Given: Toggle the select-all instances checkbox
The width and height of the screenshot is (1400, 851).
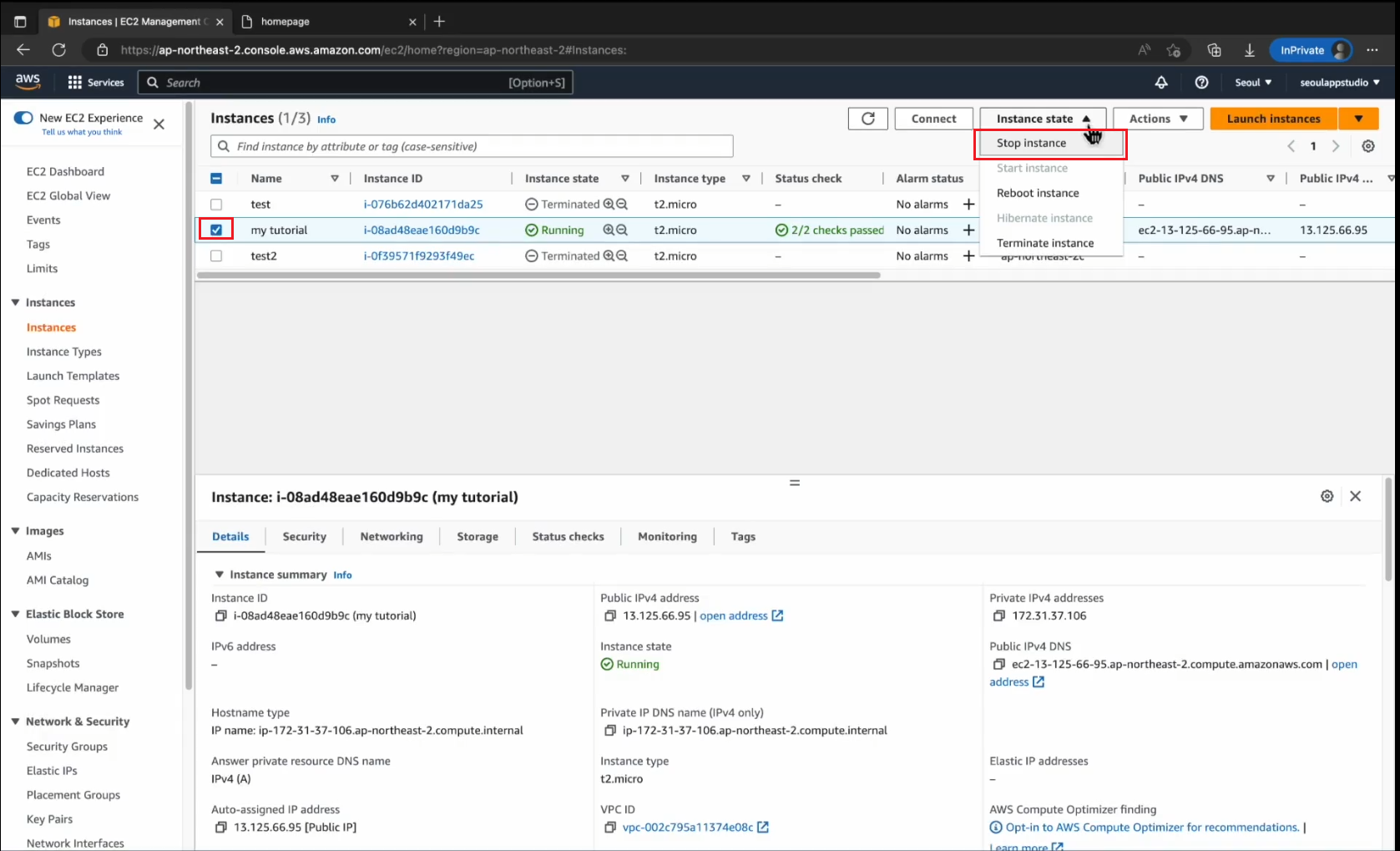Looking at the screenshot, I should coord(216,178).
